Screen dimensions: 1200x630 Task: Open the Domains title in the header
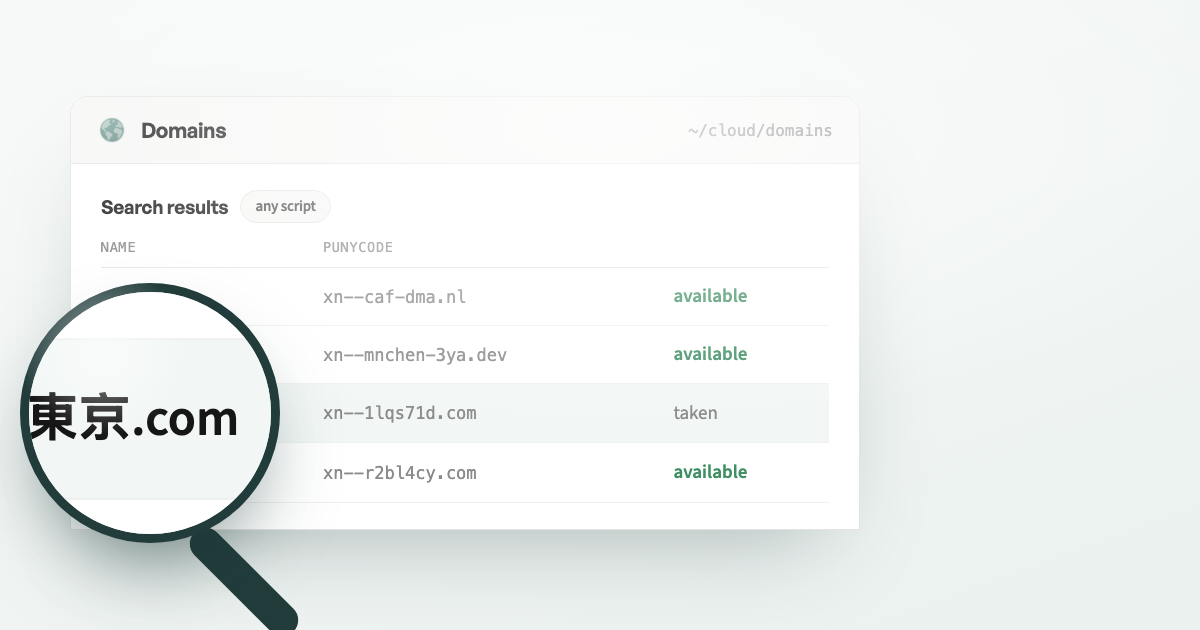tap(183, 131)
